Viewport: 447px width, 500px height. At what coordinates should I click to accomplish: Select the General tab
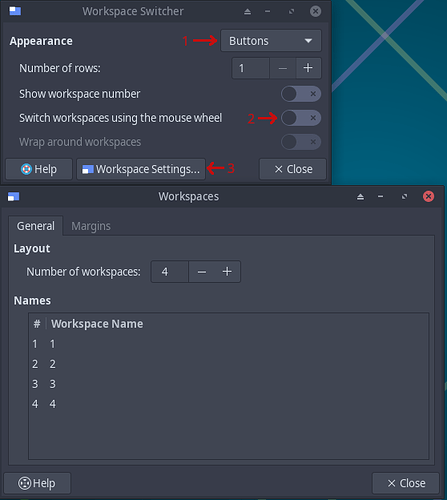click(36, 226)
